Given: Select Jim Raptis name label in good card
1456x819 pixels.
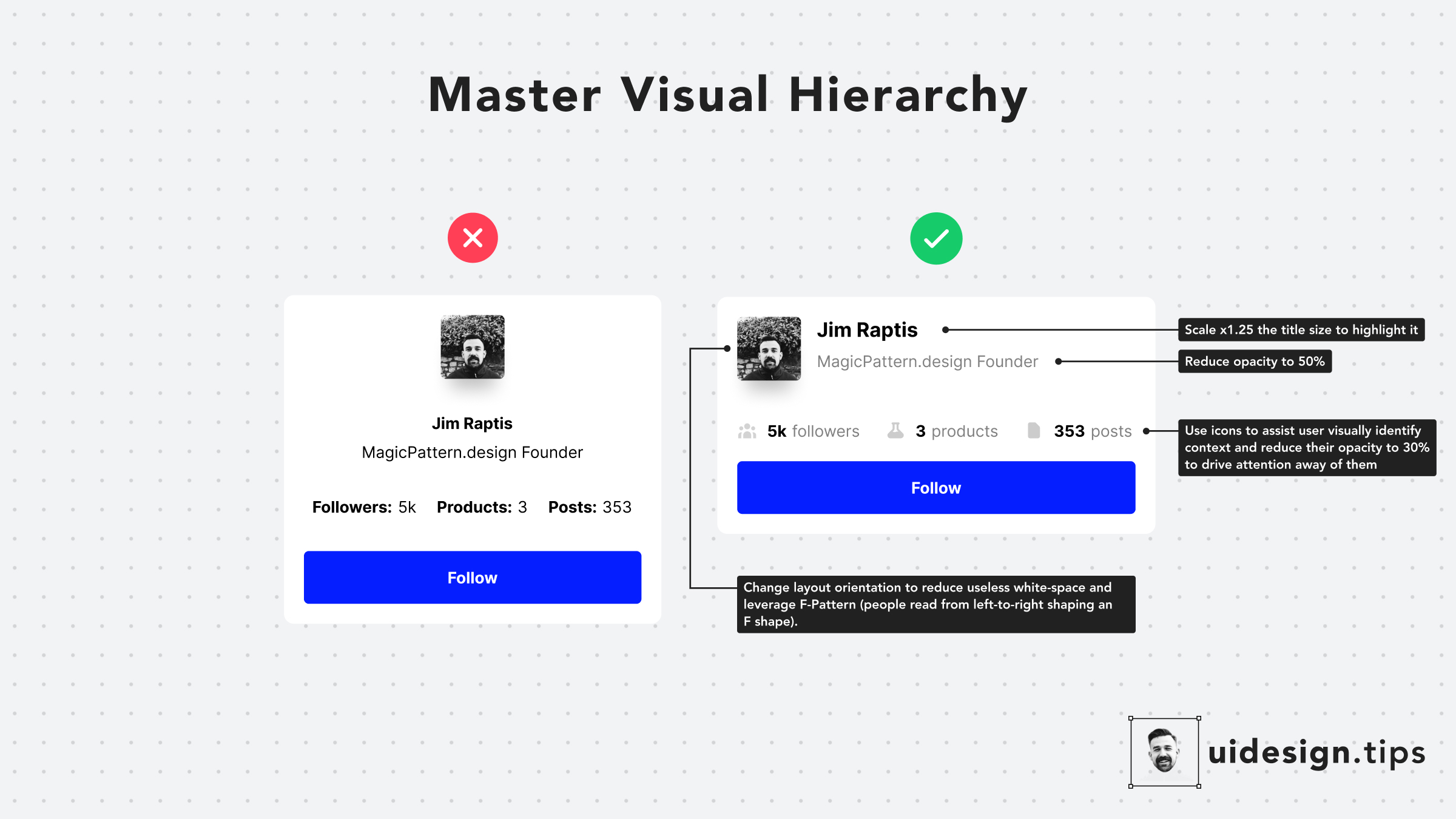Looking at the screenshot, I should click(x=870, y=328).
